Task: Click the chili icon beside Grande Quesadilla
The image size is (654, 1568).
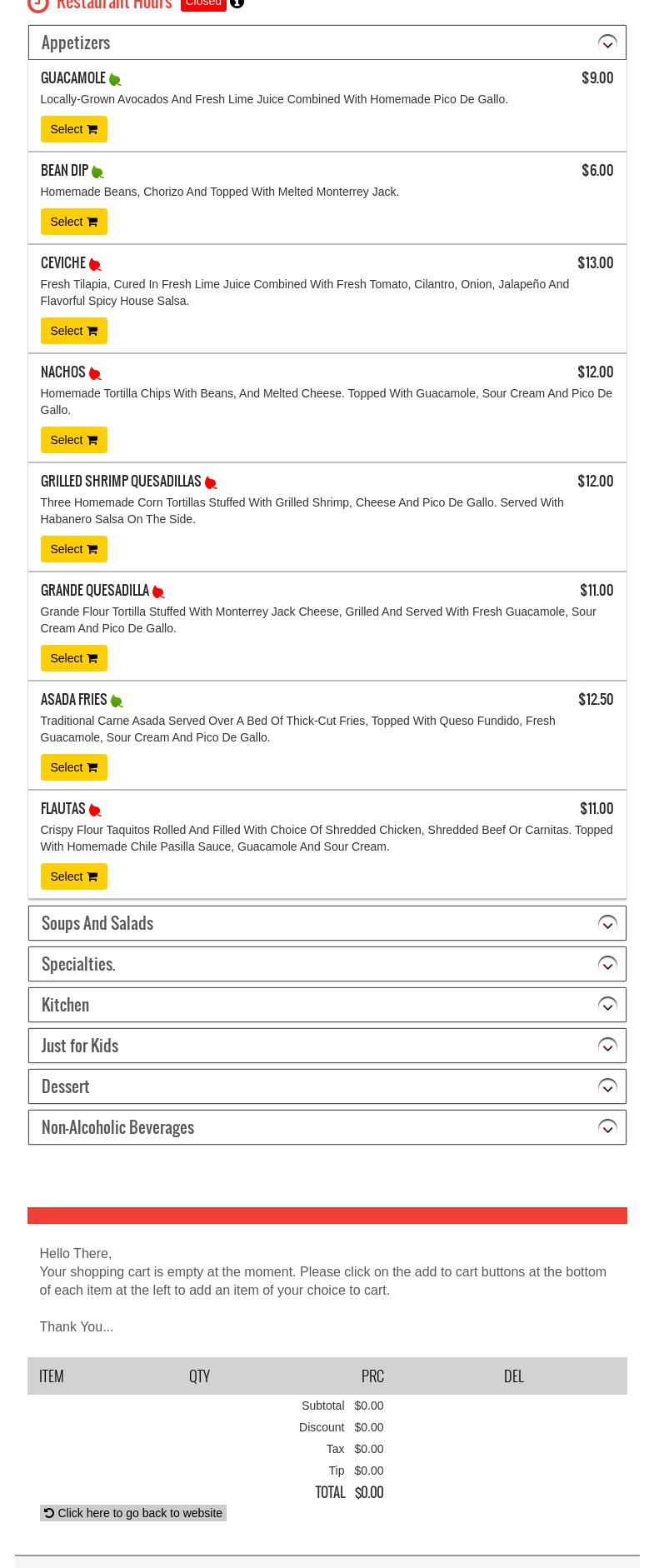Action: [158, 592]
